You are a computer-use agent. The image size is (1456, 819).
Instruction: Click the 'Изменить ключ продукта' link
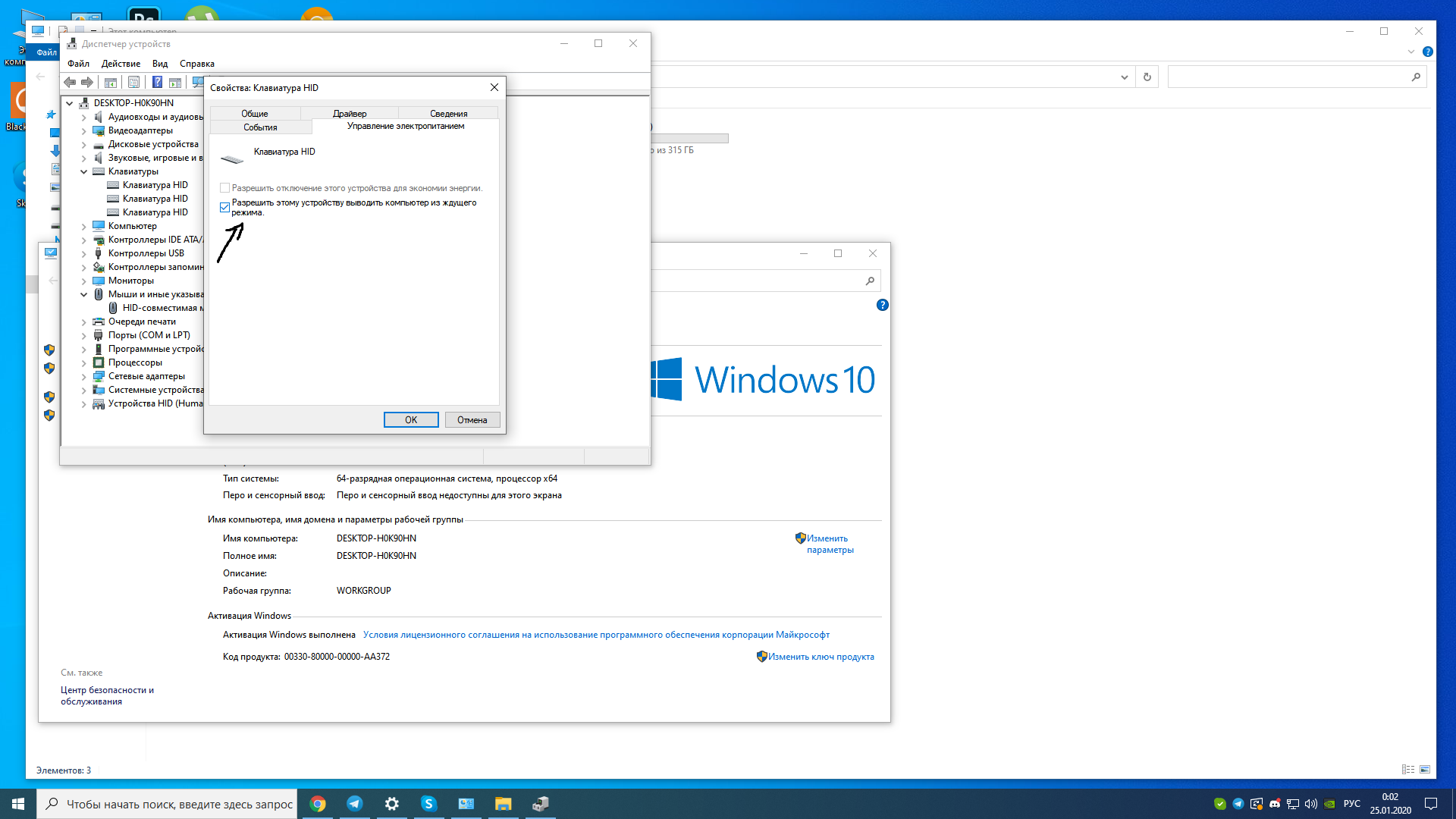(x=821, y=657)
